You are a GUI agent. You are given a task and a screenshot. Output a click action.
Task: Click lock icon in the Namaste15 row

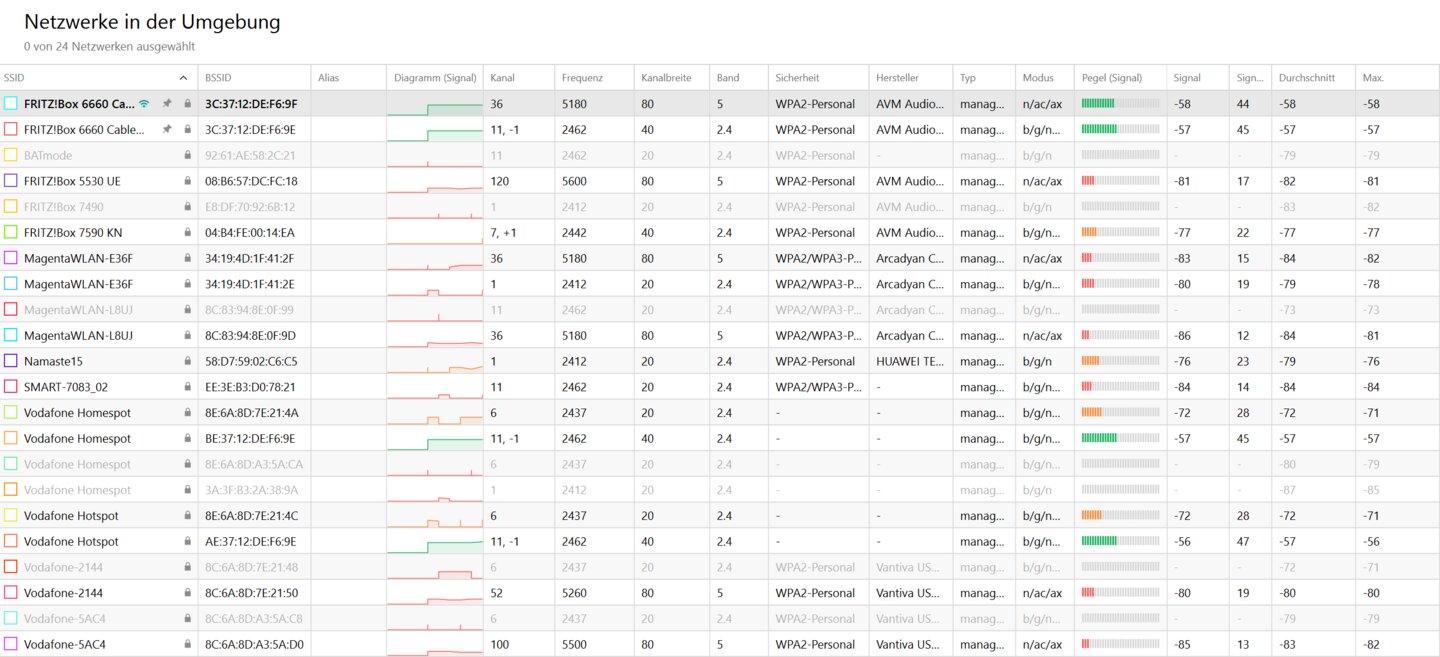(187, 361)
